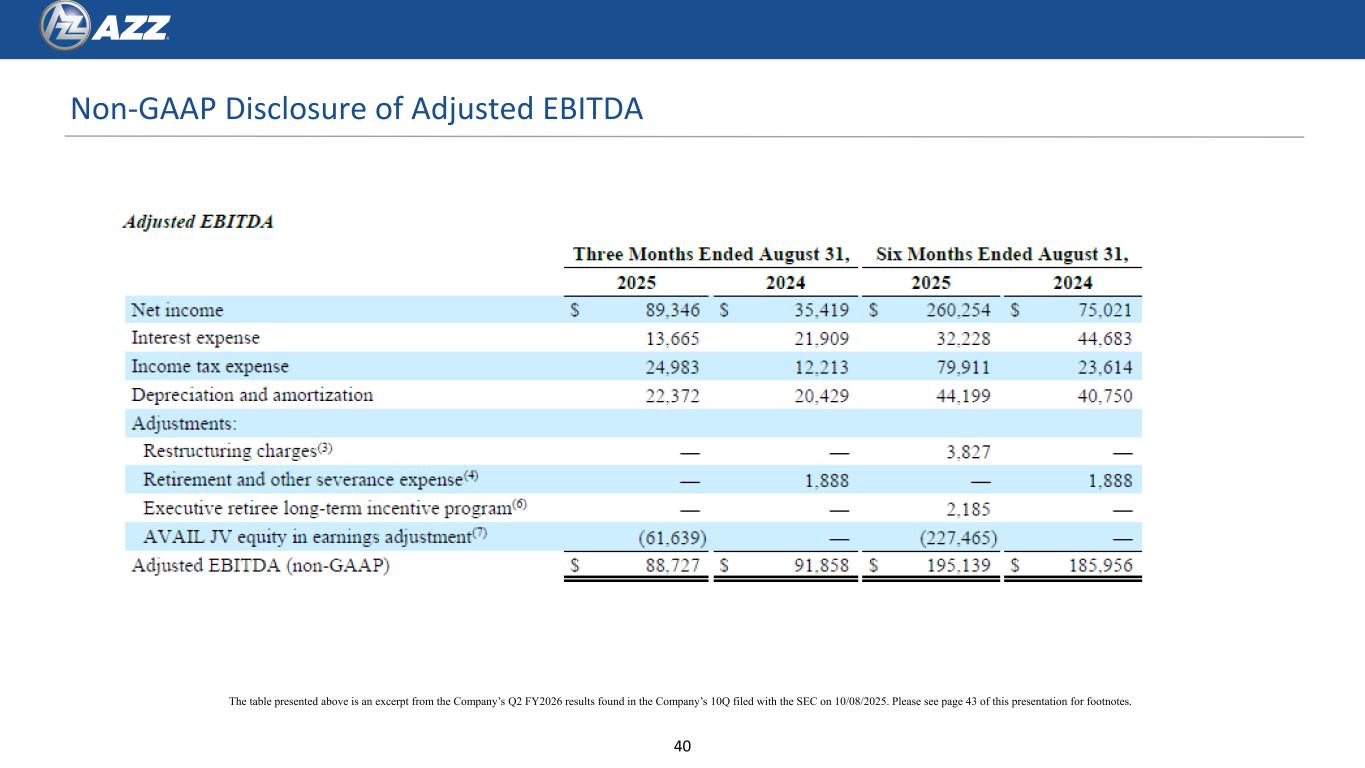The image size is (1365, 768).
Task: Click the Interest expense row label
Action: 195,338
